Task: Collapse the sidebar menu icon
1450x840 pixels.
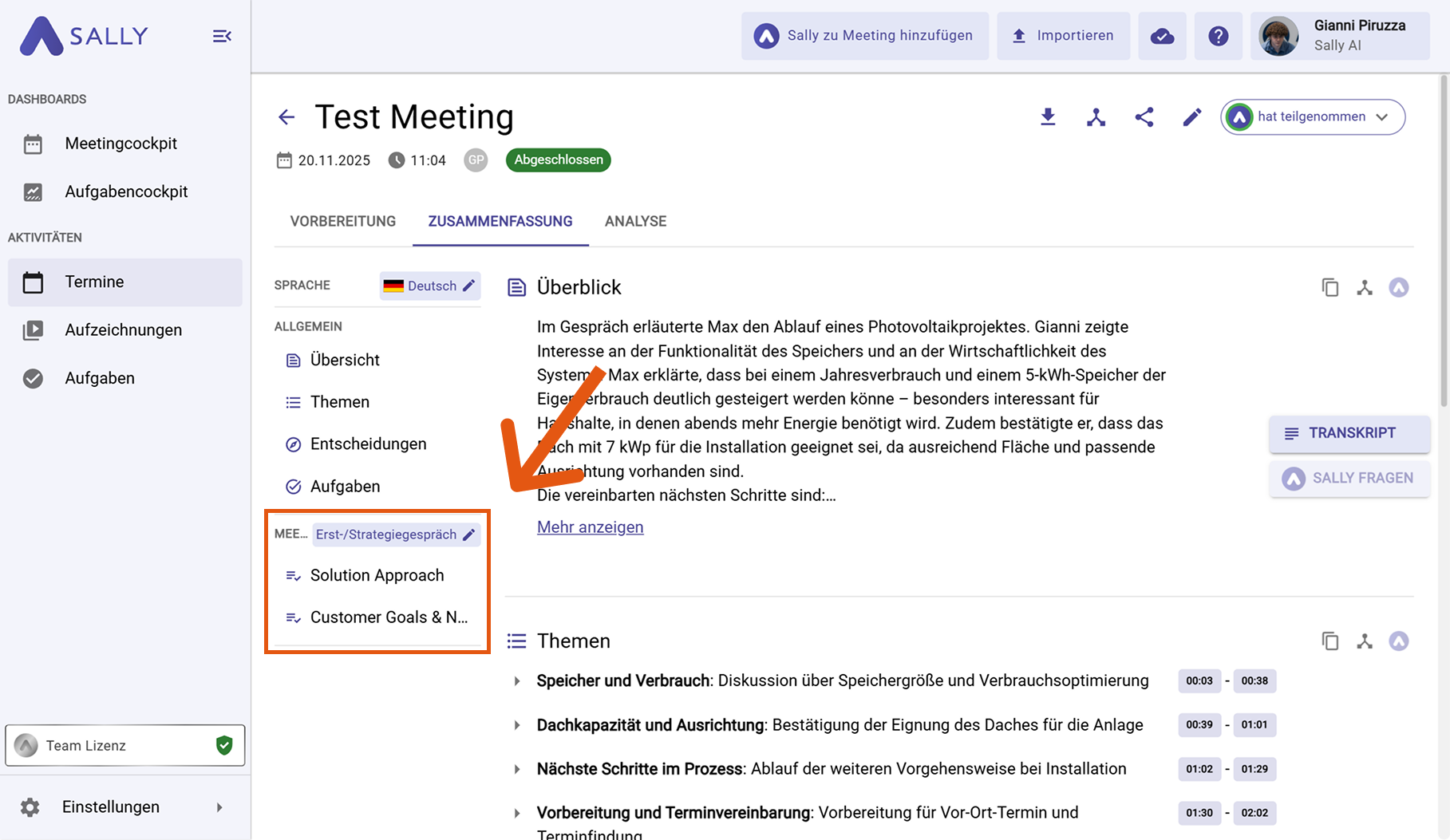Action: 222,36
